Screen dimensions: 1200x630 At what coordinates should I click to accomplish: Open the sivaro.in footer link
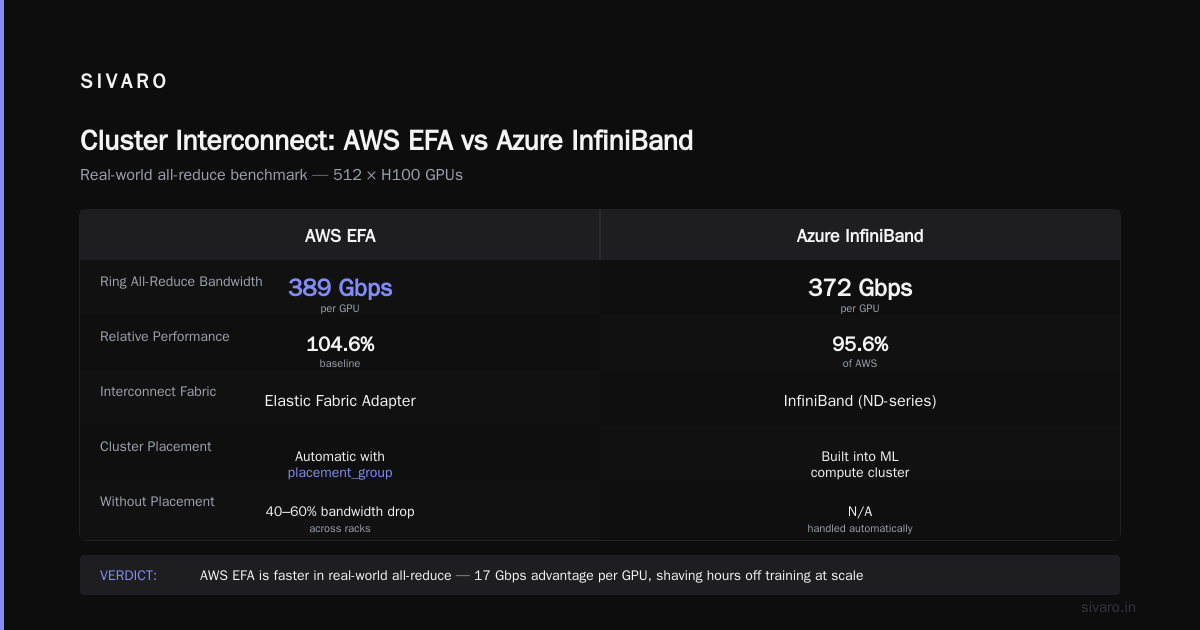pos(1109,607)
